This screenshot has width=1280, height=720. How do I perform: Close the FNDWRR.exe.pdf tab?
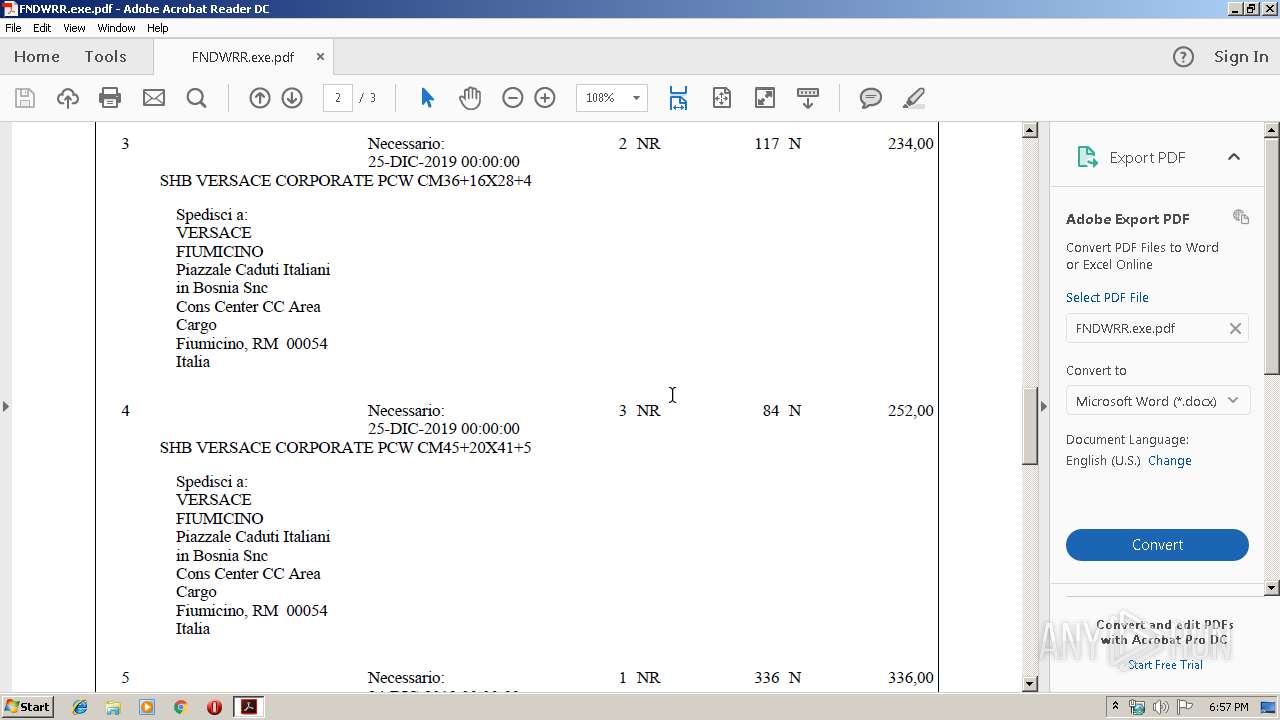coord(320,57)
